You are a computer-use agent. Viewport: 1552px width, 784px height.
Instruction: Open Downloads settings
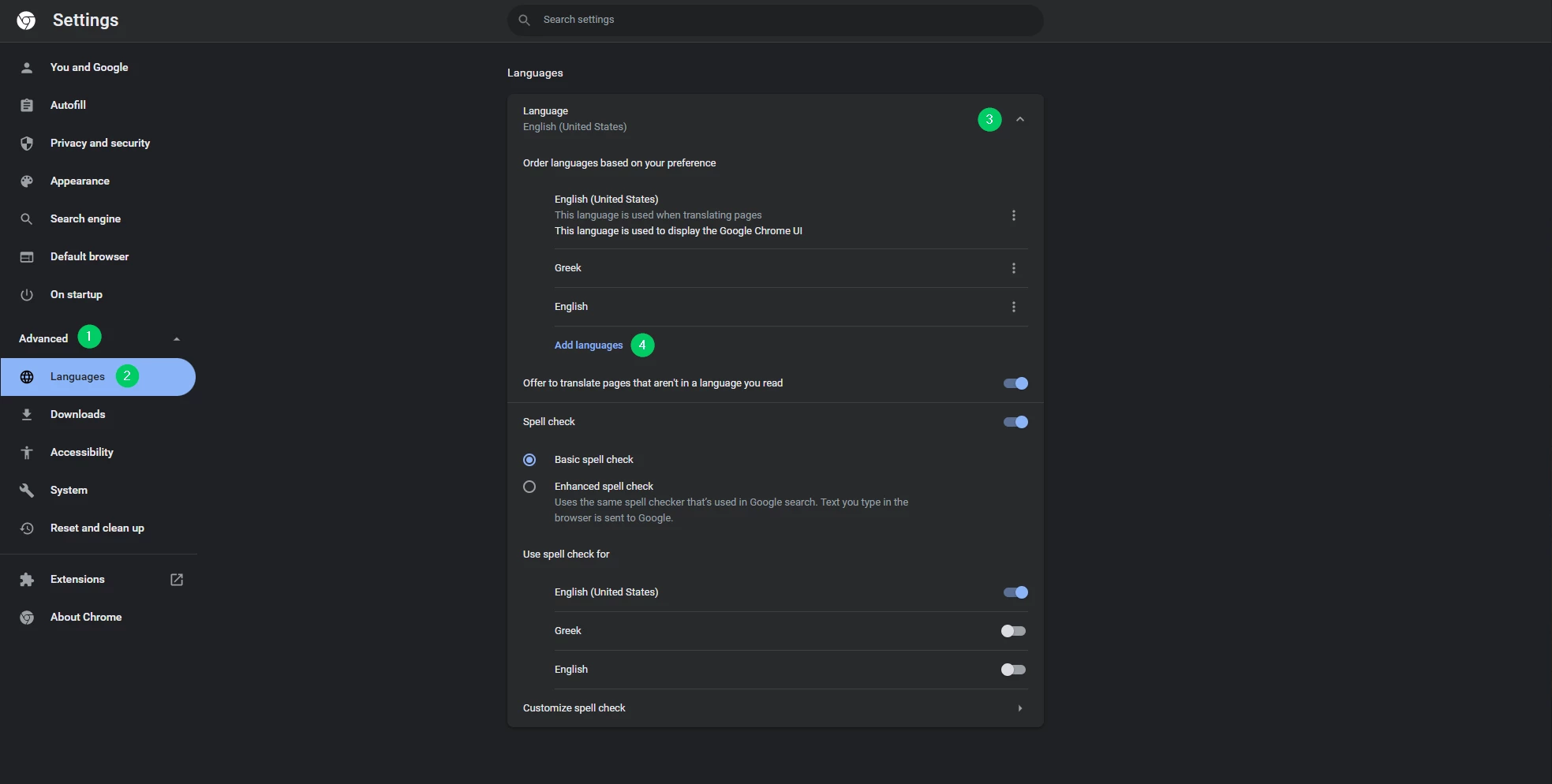click(99, 415)
